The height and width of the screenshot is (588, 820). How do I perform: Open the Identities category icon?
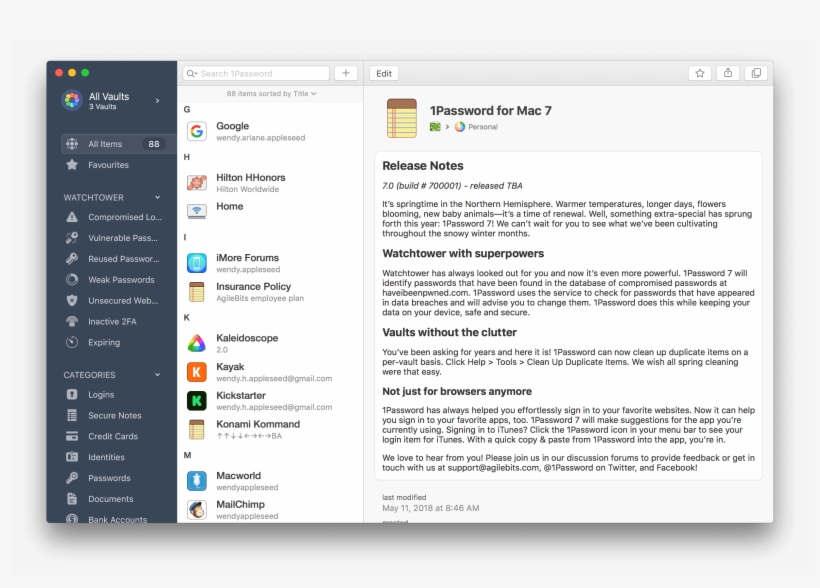(72, 457)
